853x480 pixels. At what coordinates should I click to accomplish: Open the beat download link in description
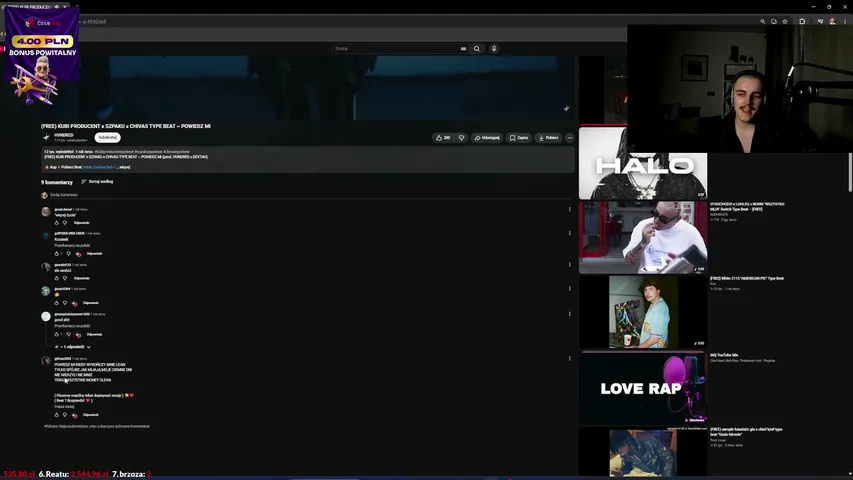click(x=99, y=167)
